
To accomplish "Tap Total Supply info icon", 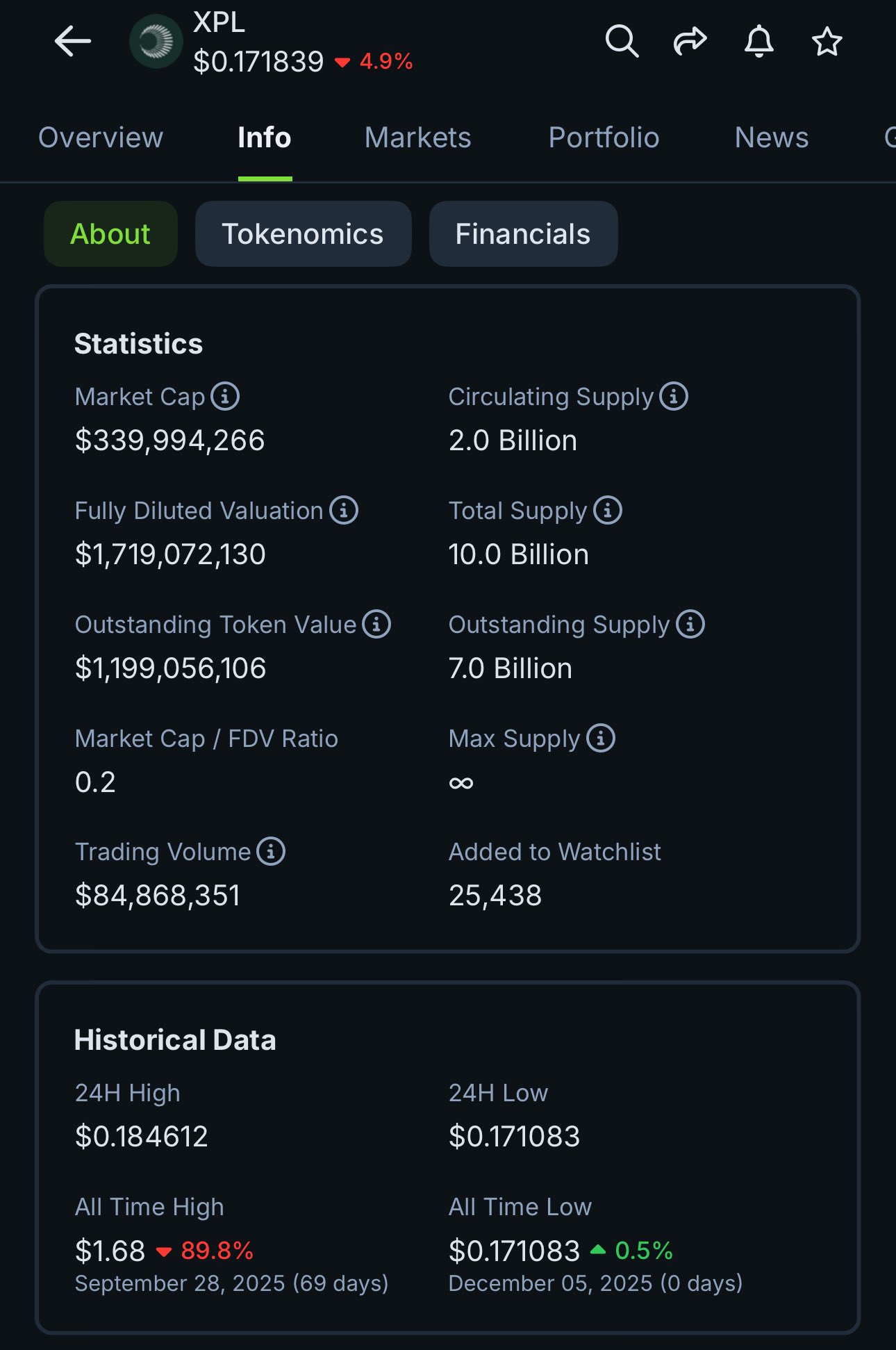I will coord(608,511).
